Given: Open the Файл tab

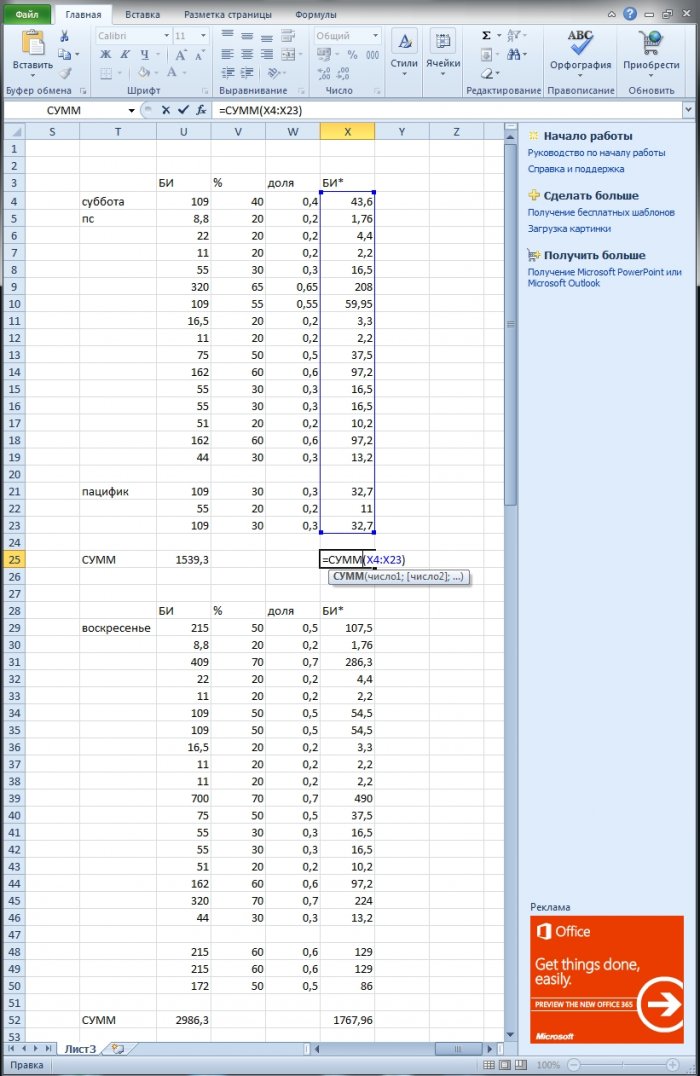Looking at the screenshot, I should coord(27,14).
